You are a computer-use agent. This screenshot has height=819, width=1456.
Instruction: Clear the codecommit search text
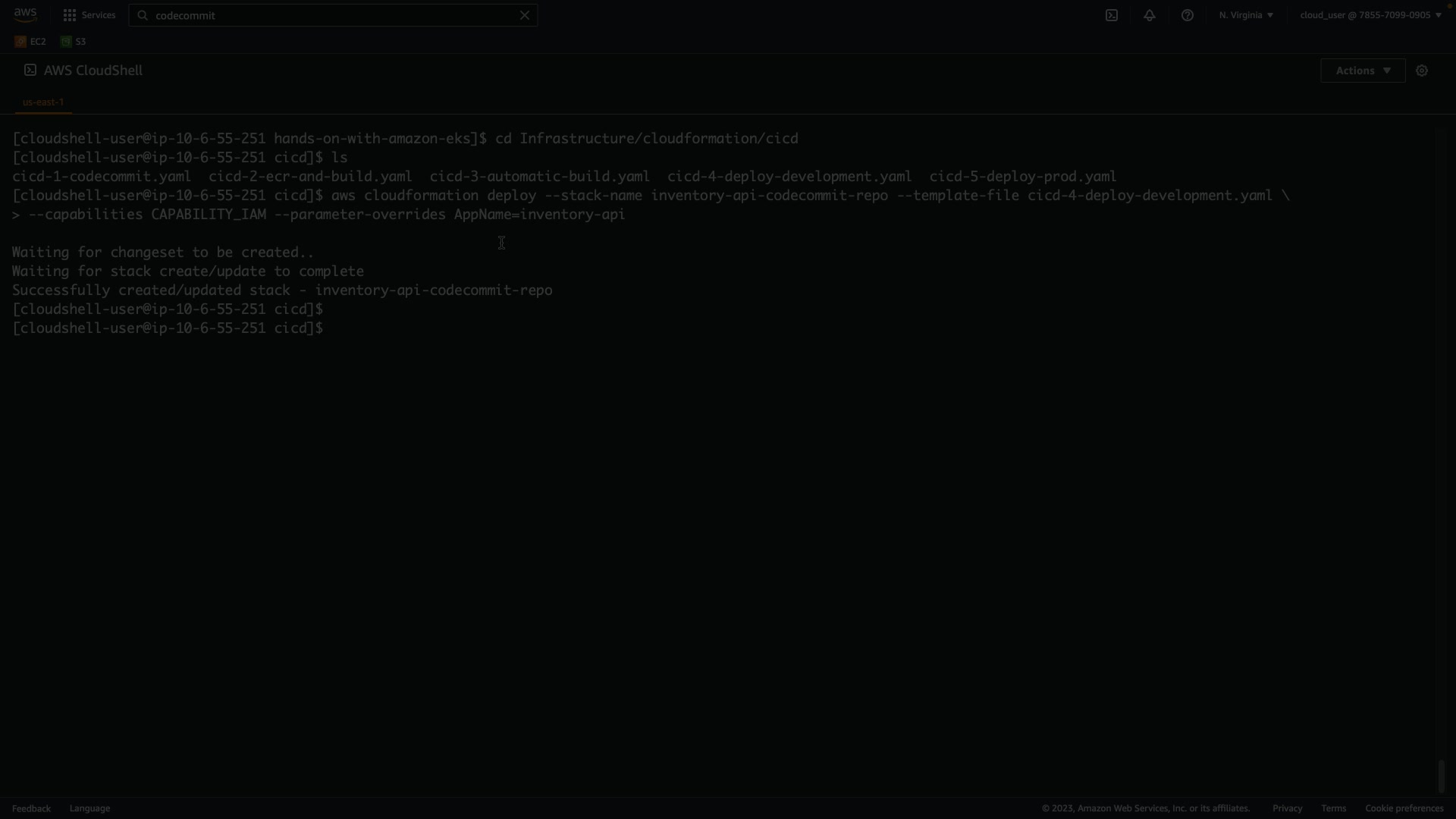524,15
